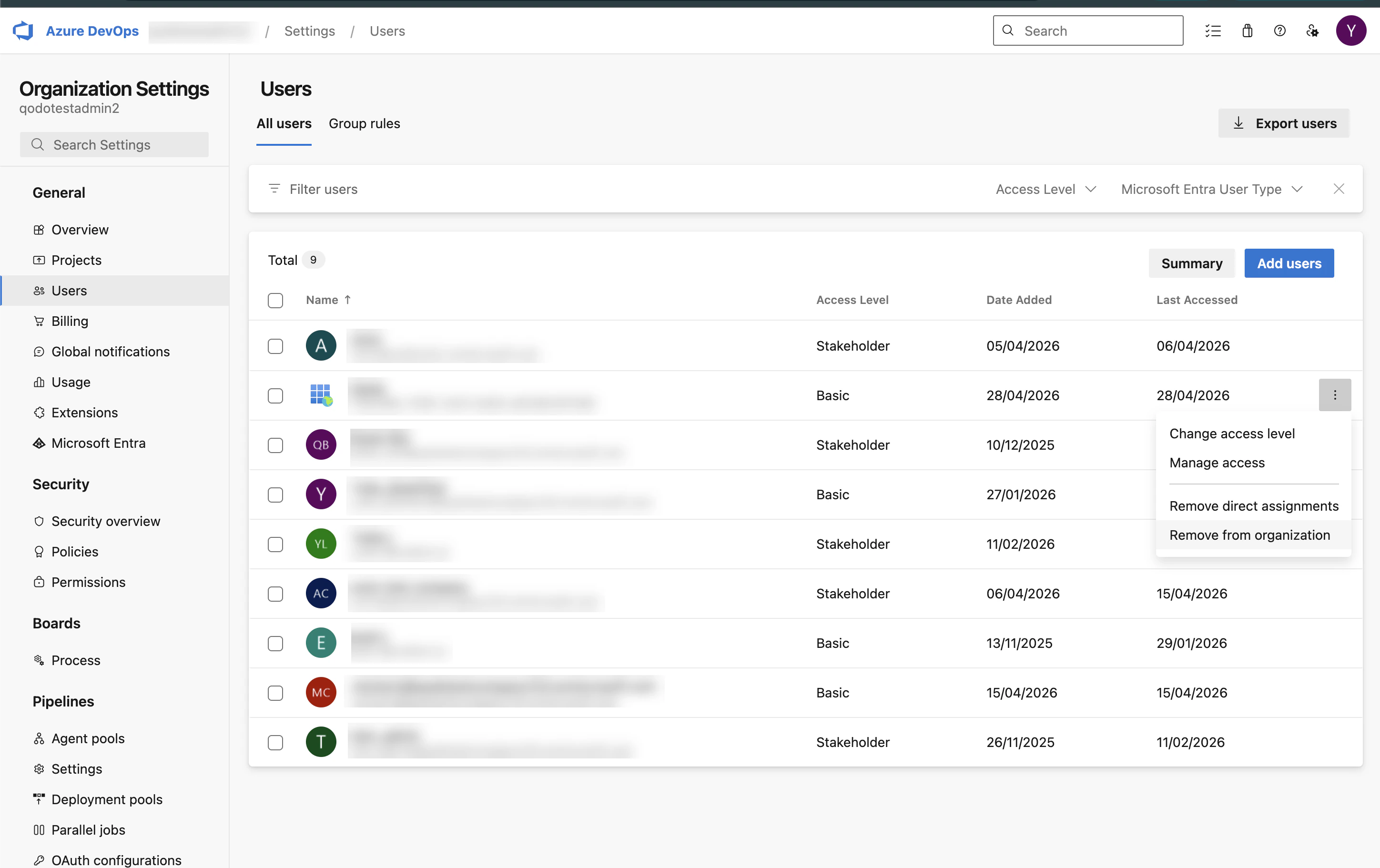
Task: Click the OAuth configurations key icon
Action: [x=39, y=859]
